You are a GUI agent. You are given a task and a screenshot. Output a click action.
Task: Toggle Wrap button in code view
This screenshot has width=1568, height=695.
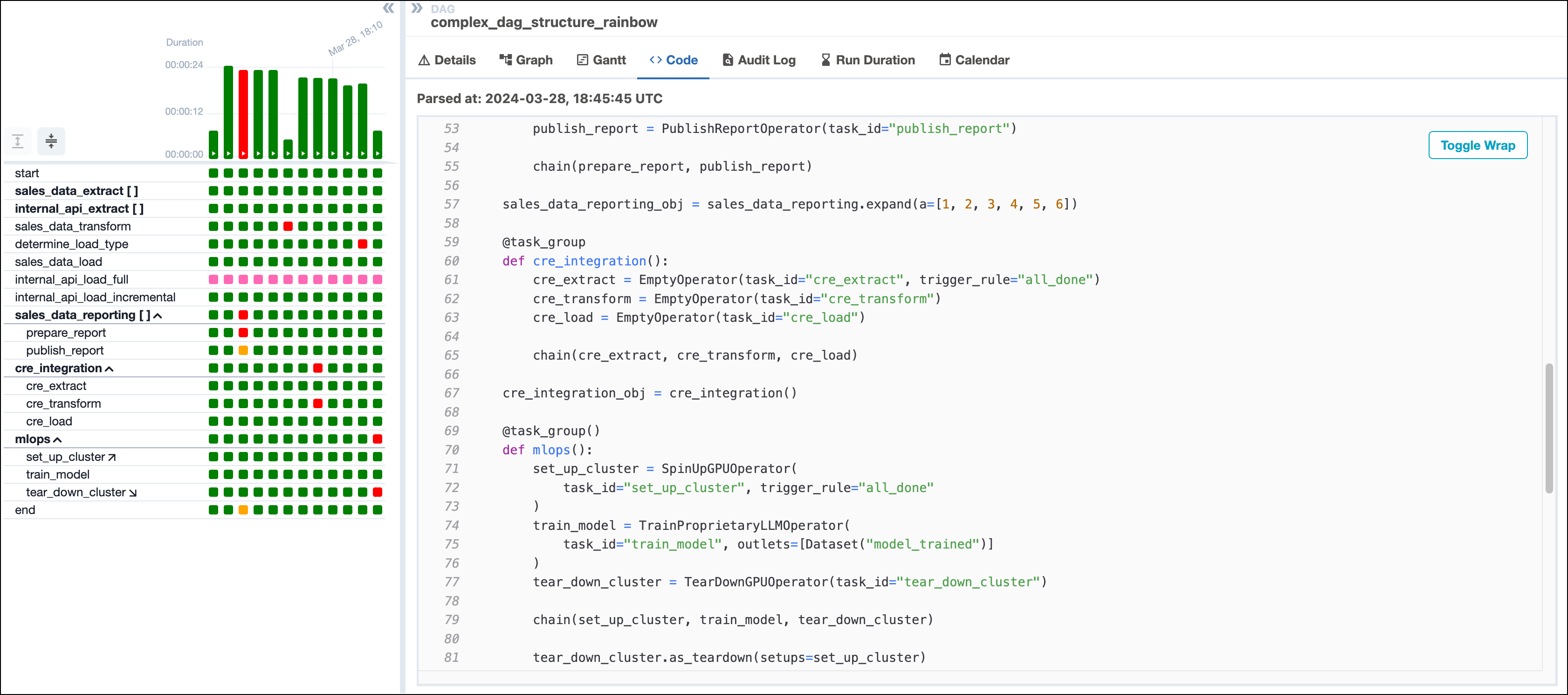click(1477, 145)
